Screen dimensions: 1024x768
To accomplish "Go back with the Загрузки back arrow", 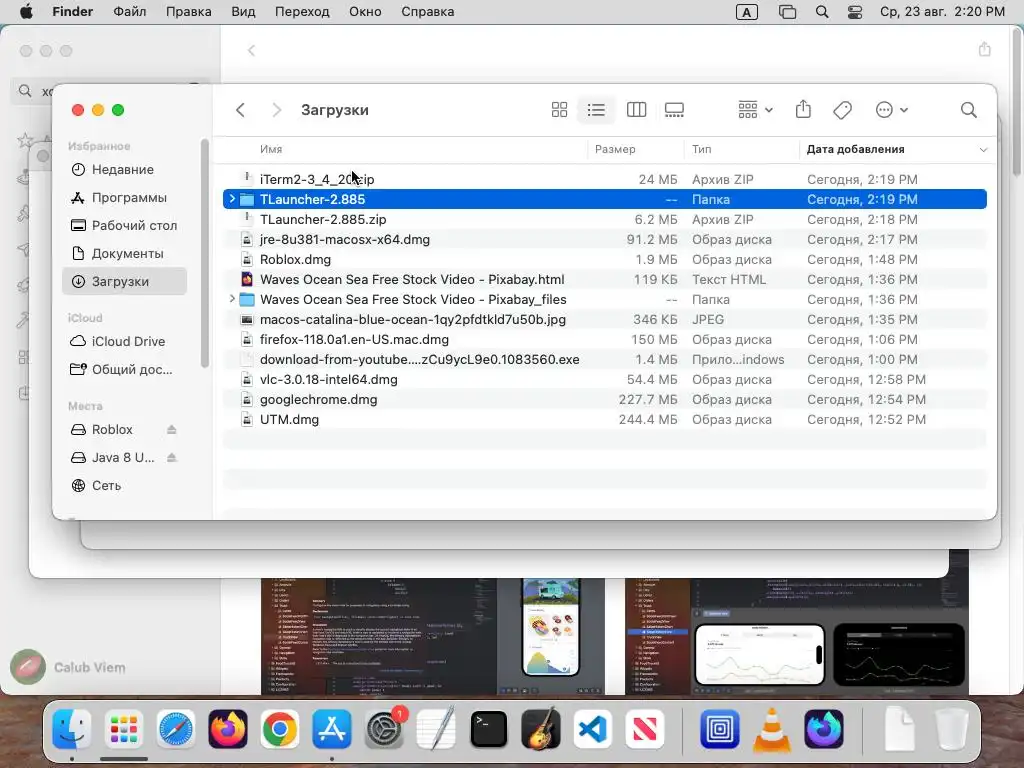I will pyautogui.click(x=240, y=110).
